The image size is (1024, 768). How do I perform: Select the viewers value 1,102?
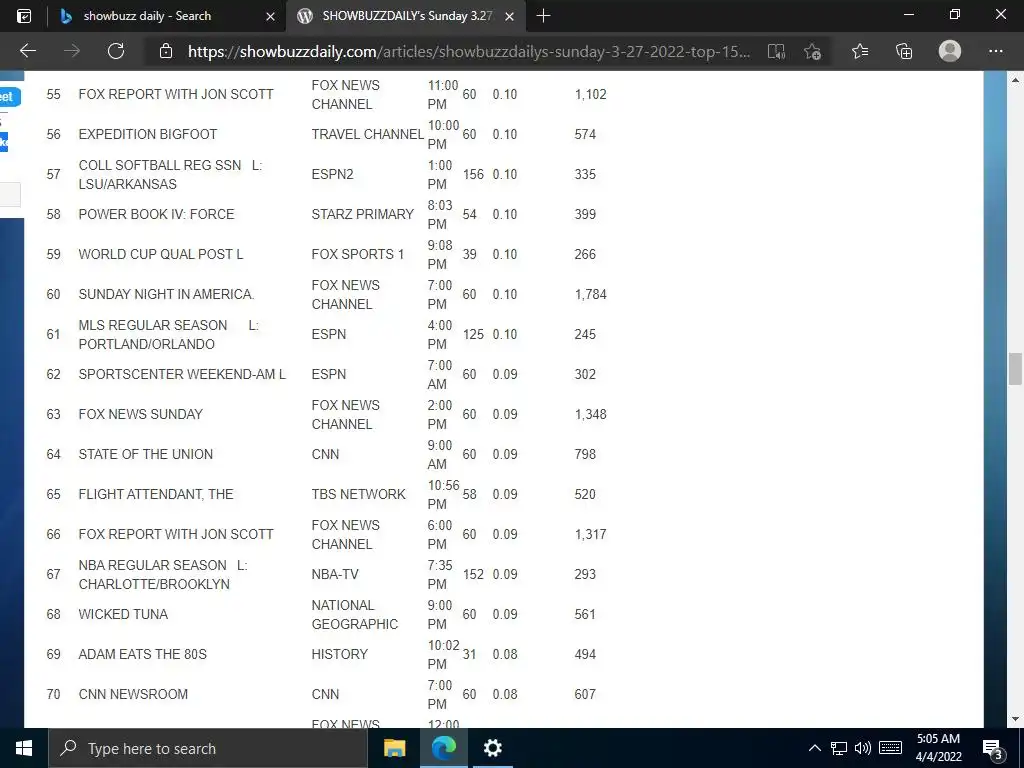click(590, 94)
